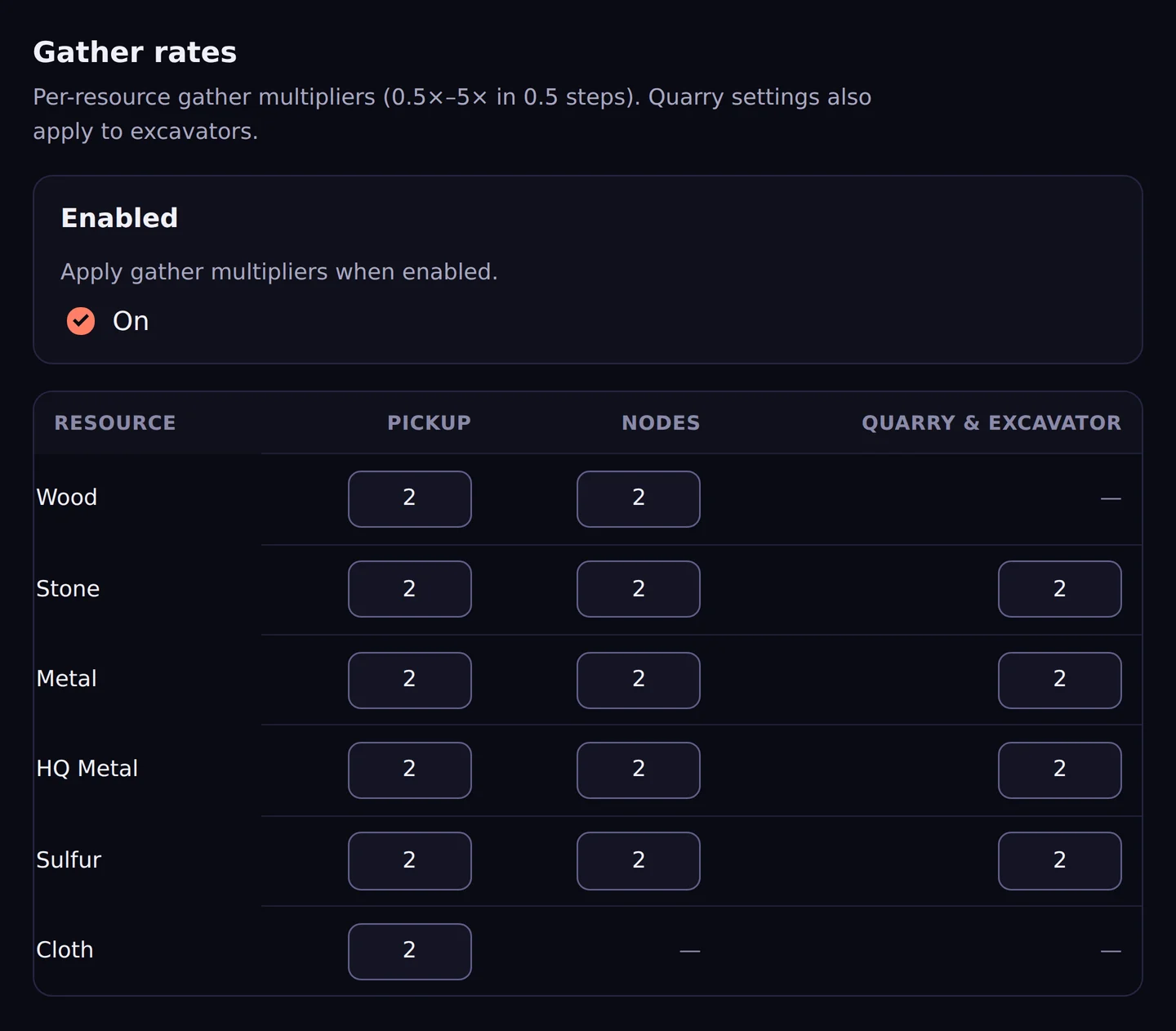1176x1031 pixels.
Task: Edit the Stone nodes multiplier field
Action: pyautogui.click(x=639, y=589)
